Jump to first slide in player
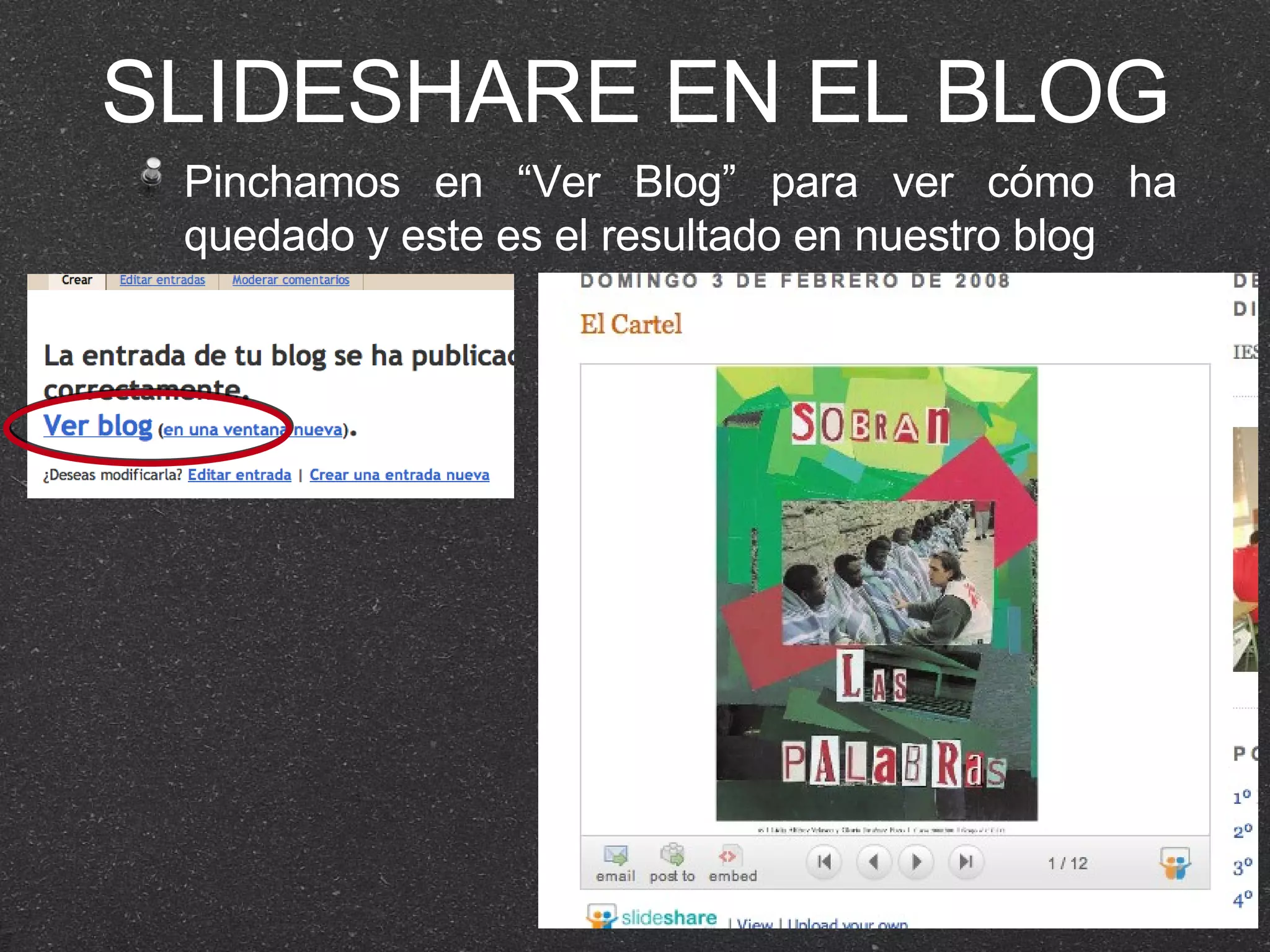 coord(824,862)
